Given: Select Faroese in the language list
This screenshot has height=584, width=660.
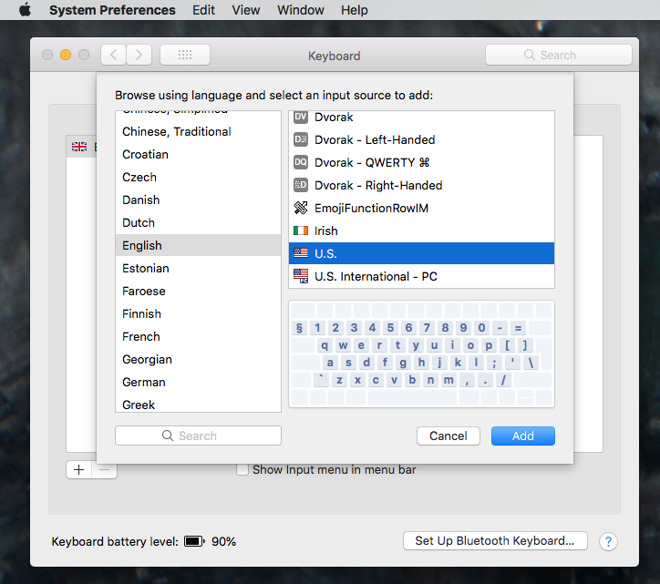Looking at the screenshot, I should tap(198, 291).
